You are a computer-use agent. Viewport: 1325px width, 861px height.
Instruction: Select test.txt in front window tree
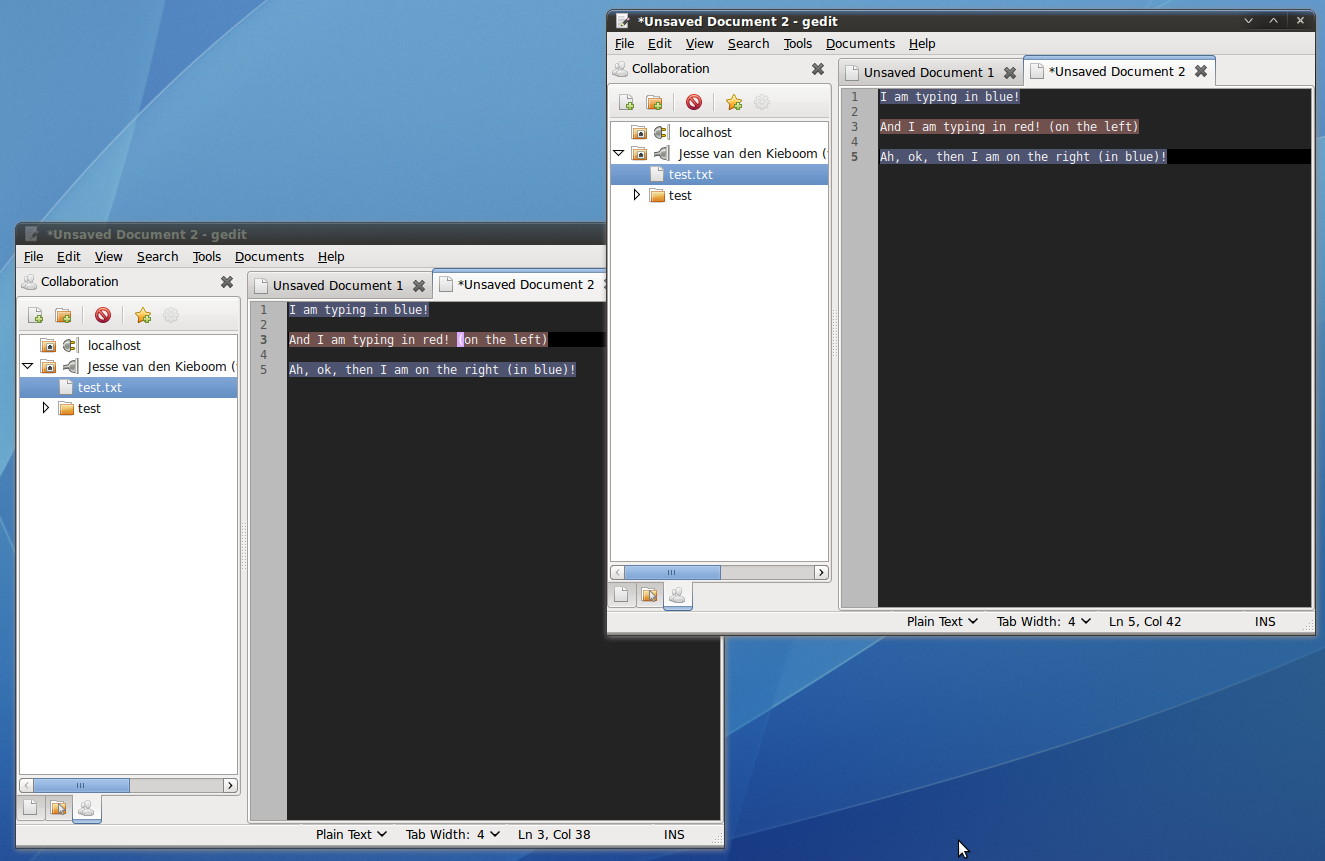pyautogui.click(x=720, y=174)
